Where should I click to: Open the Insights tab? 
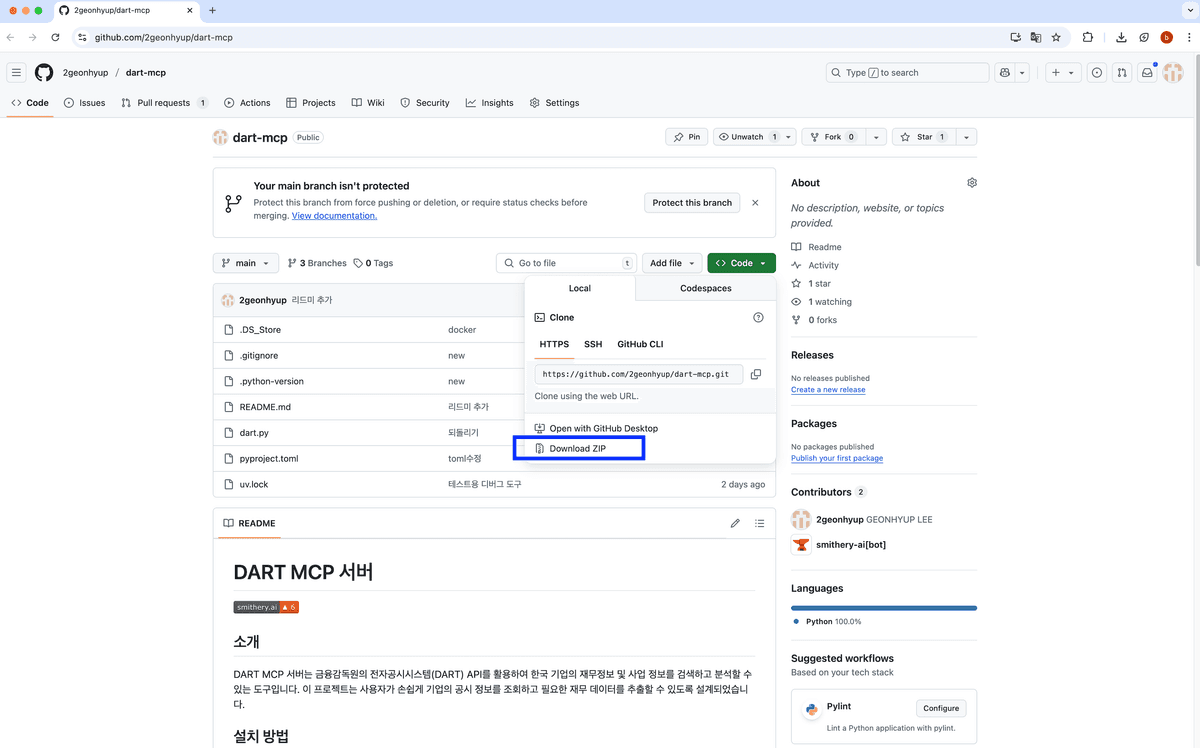coord(490,103)
